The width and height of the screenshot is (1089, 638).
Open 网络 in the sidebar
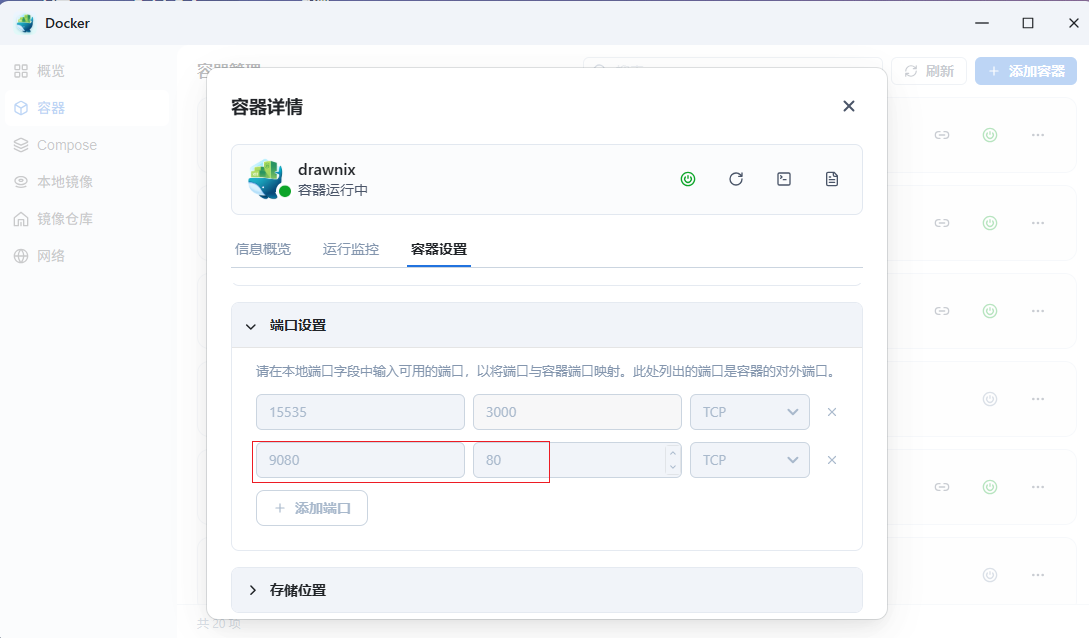86,256
